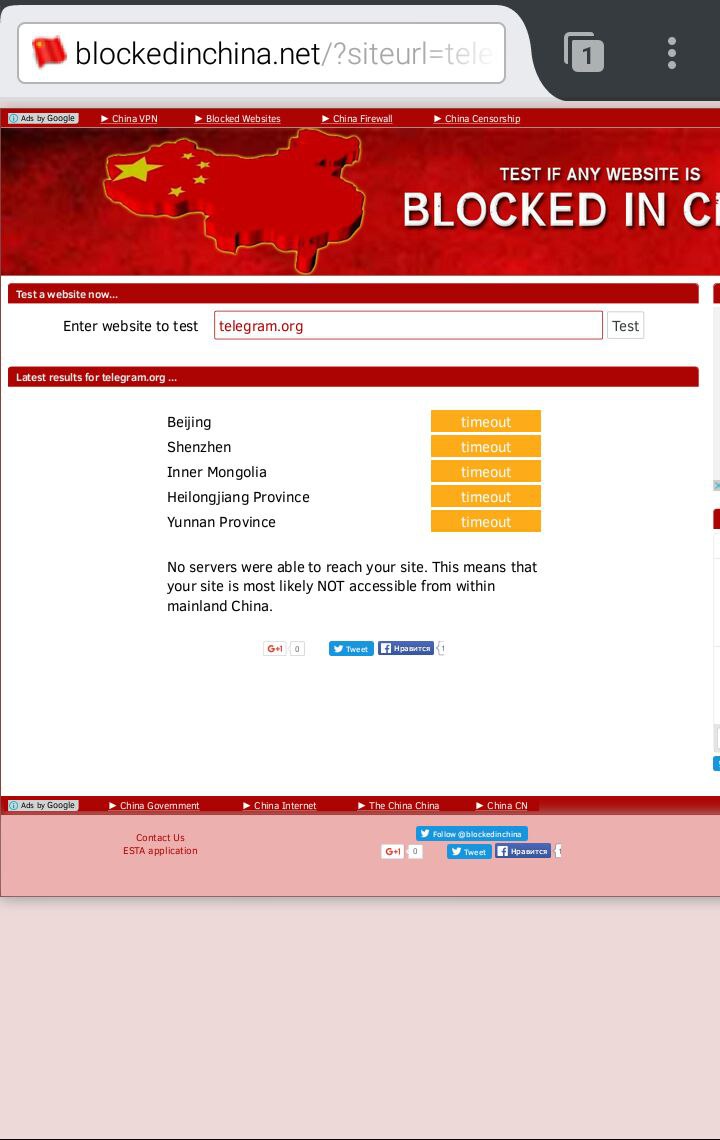Click the 'No servers were able to reach' message
Screen dimensions: 720x1140
(x=352, y=586)
